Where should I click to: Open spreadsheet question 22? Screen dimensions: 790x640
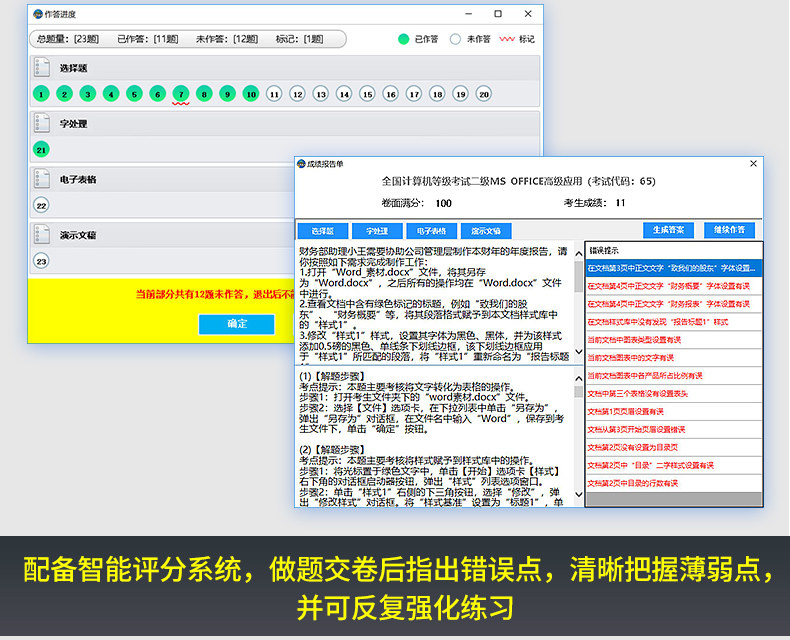click(41, 206)
